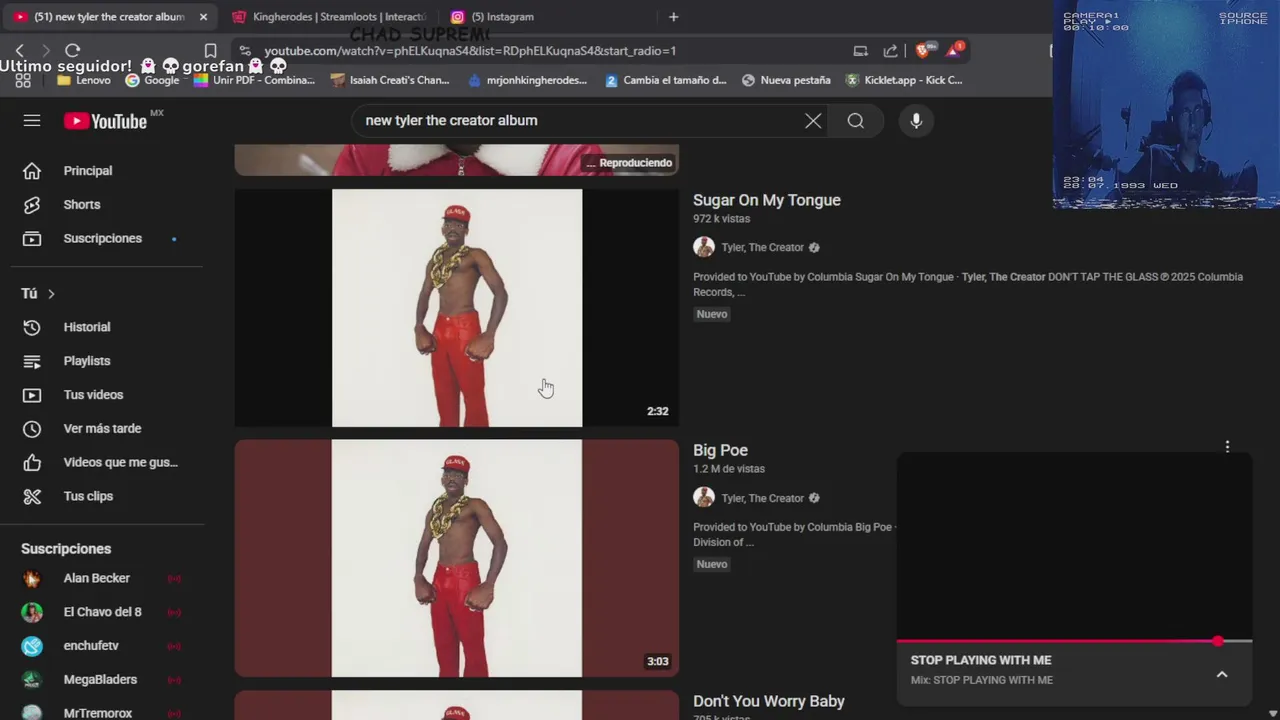Close the YouTube browser tab
Viewport: 1280px width, 720px height.
pos(203,17)
